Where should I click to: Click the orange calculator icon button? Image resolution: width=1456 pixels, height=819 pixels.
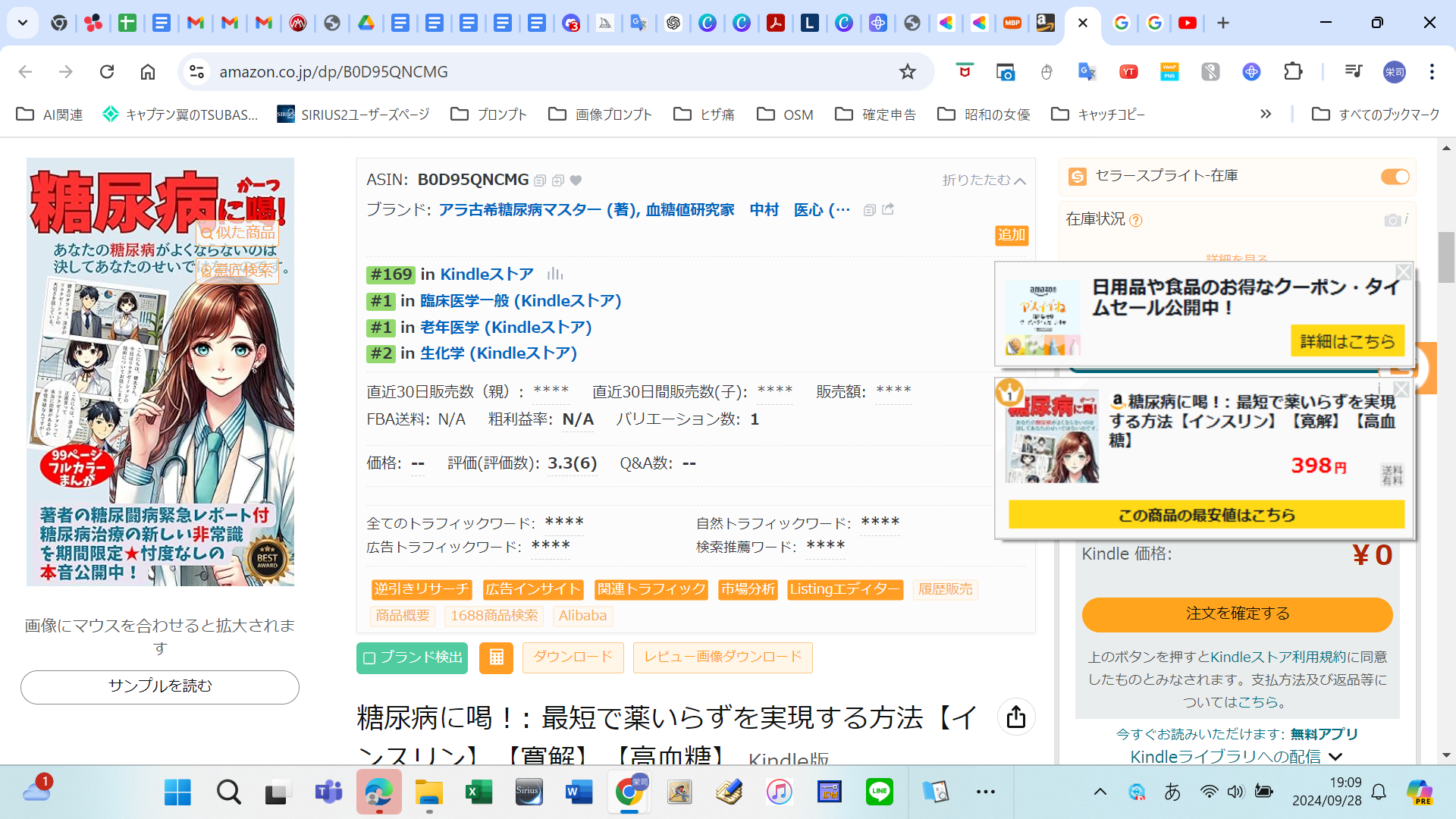point(496,657)
